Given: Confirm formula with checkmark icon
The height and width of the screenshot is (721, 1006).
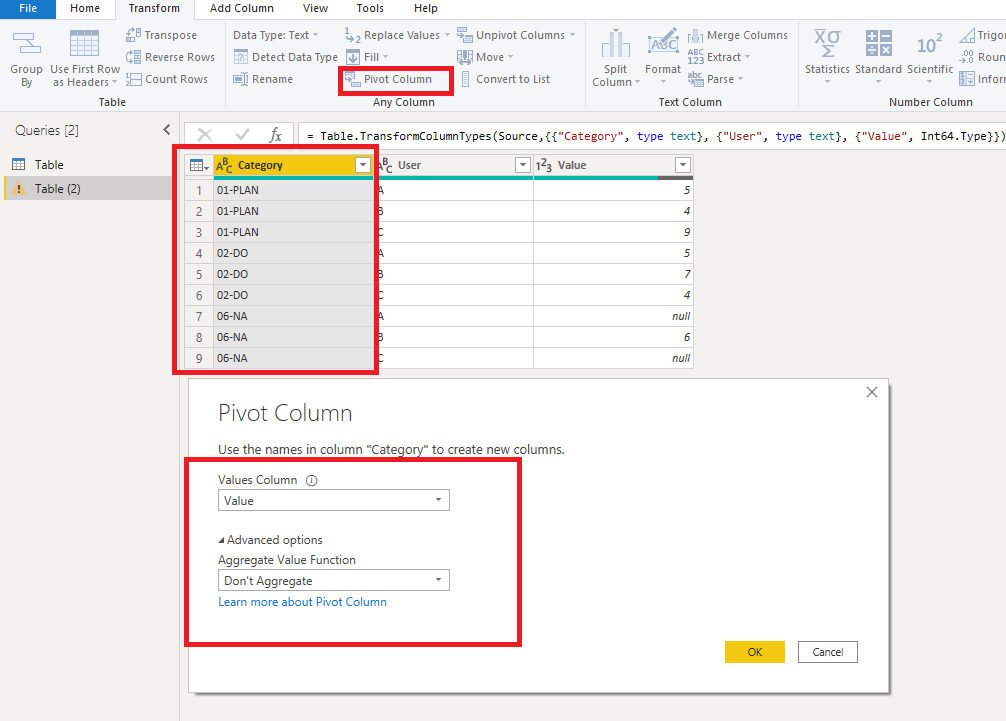Looking at the screenshot, I should point(242,135).
